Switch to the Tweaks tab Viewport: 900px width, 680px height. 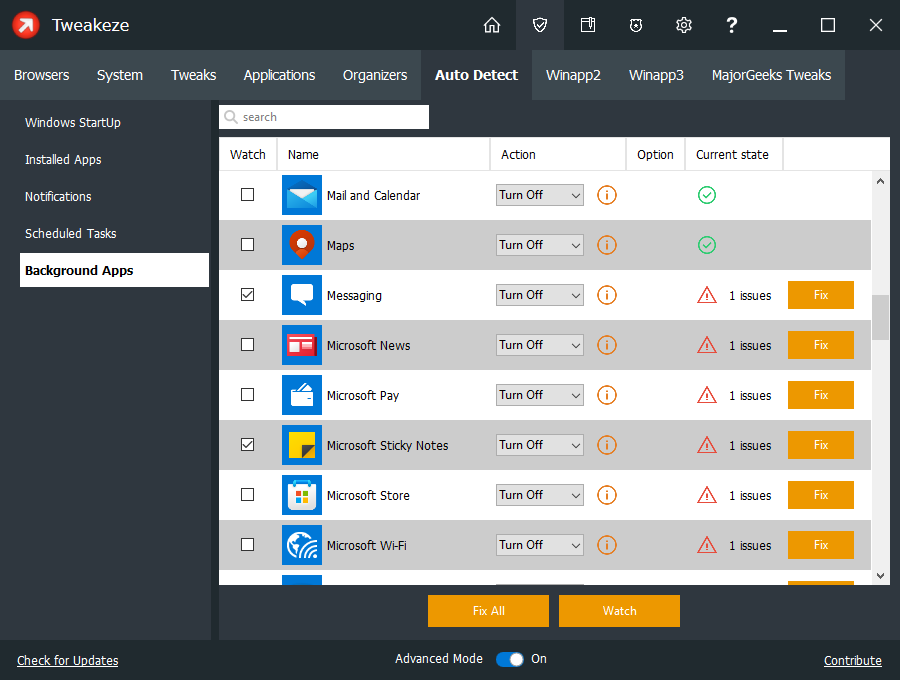click(193, 75)
